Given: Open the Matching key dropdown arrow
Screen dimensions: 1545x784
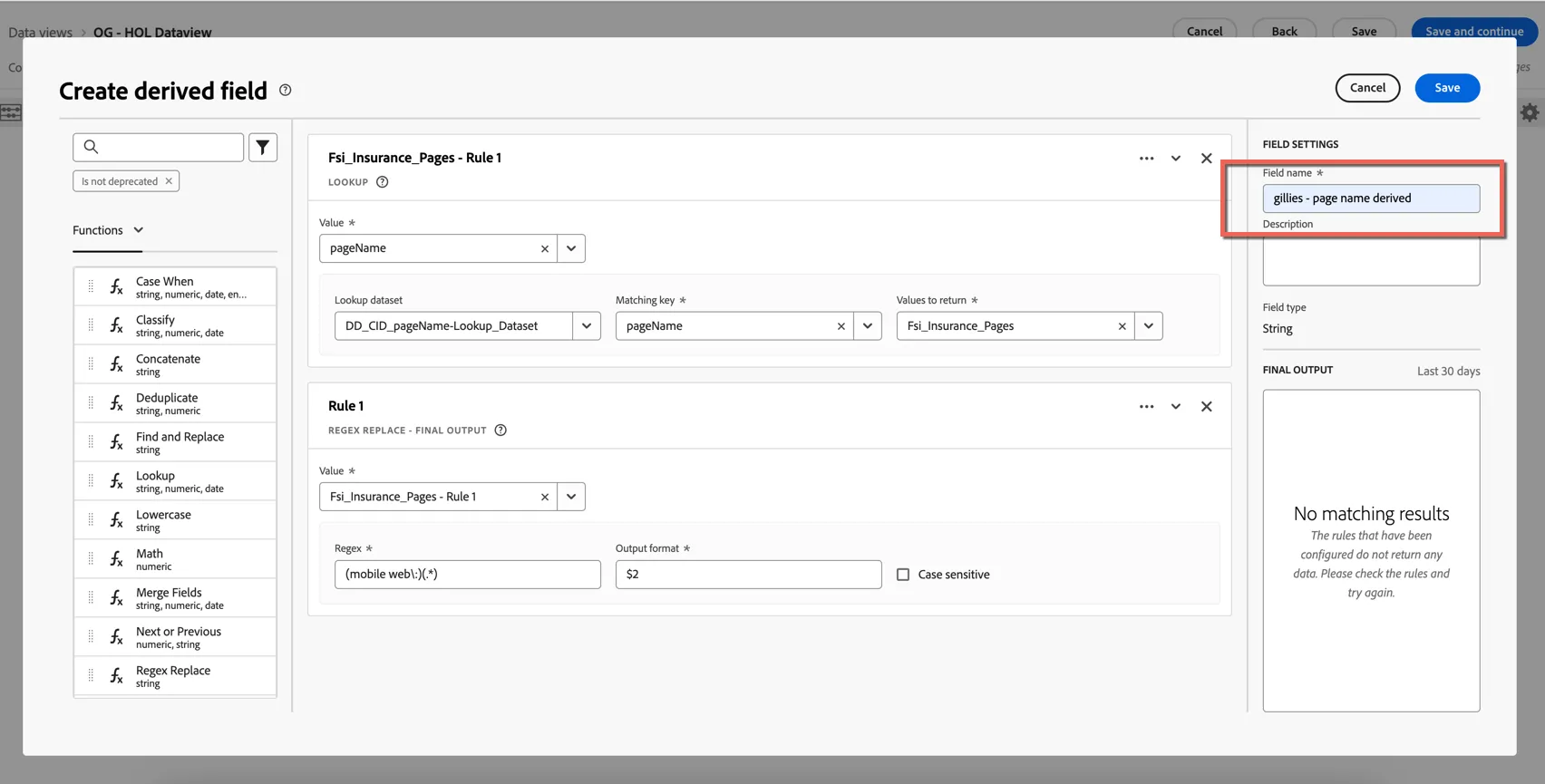Looking at the screenshot, I should [x=868, y=326].
